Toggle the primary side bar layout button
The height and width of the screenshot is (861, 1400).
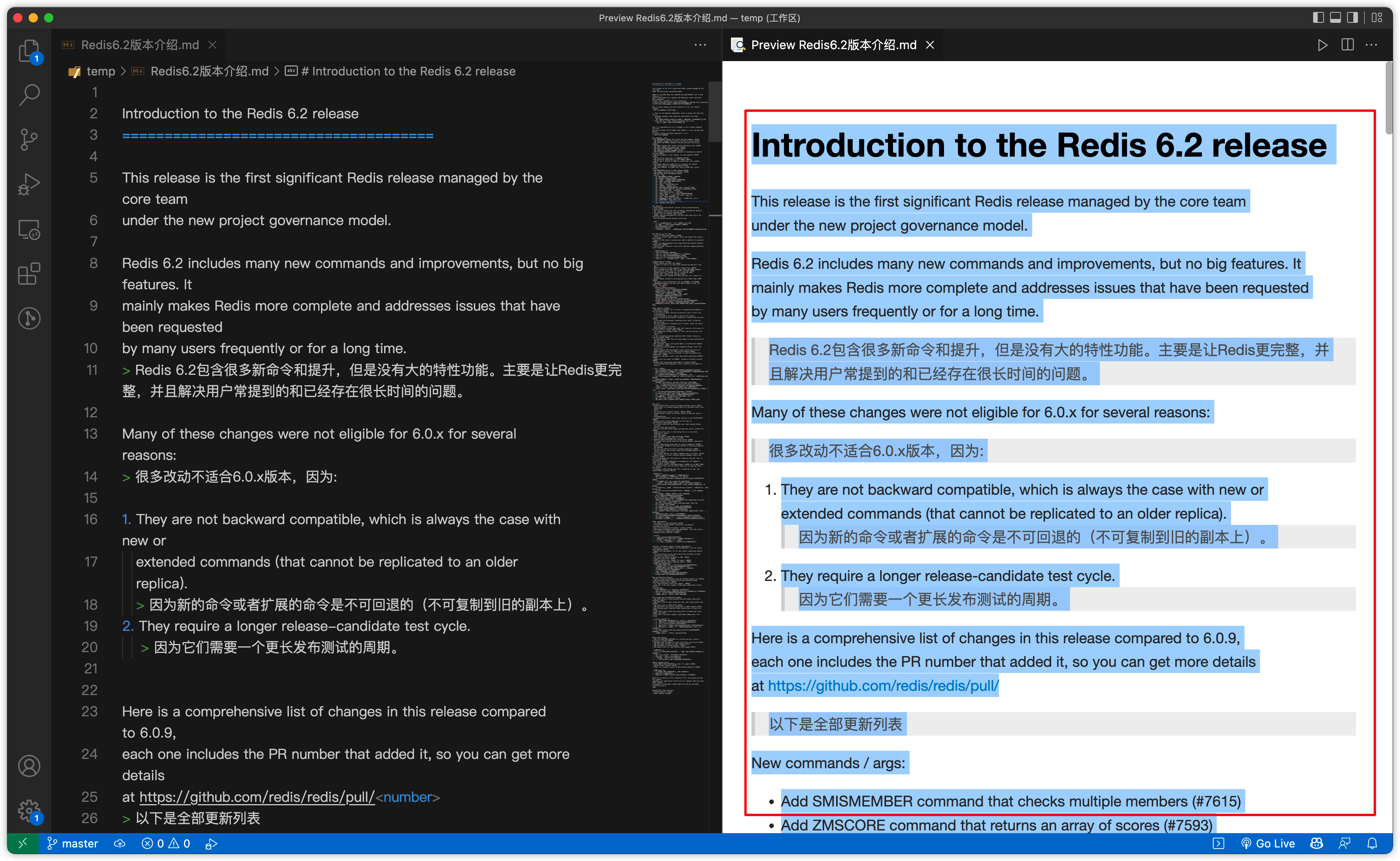[x=1318, y=18]
